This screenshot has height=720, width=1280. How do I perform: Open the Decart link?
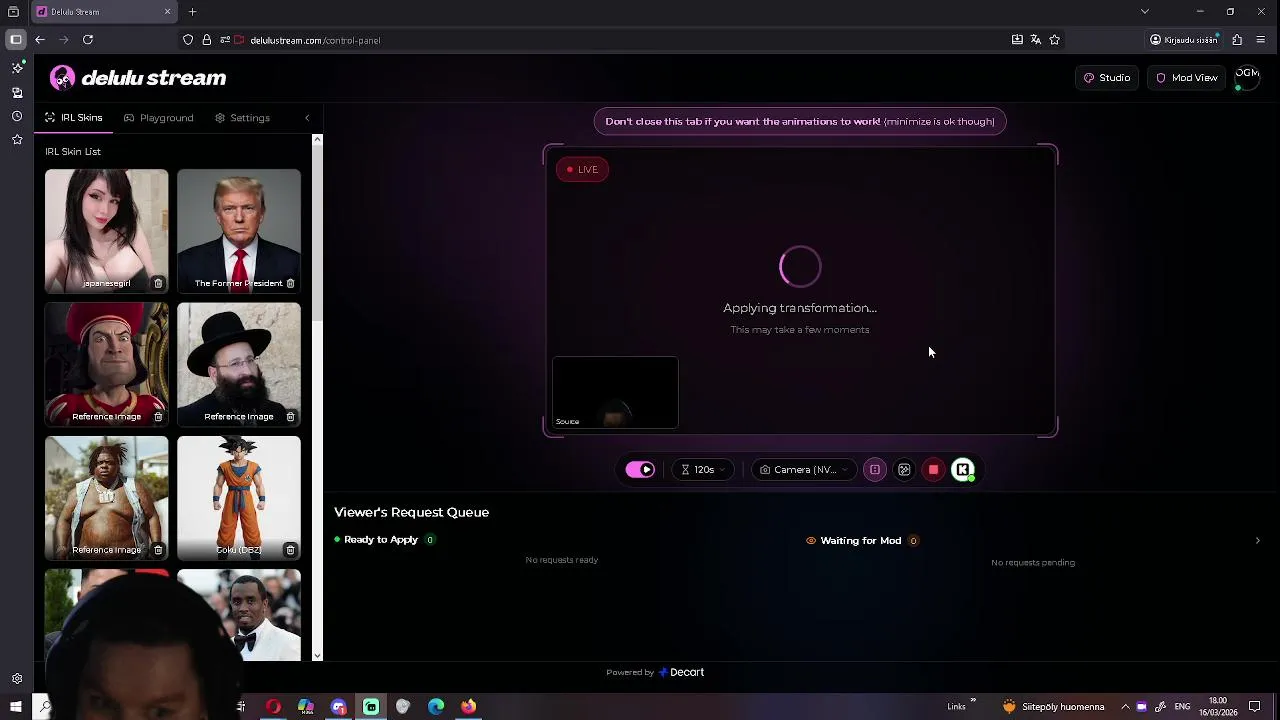coord(681,672)
